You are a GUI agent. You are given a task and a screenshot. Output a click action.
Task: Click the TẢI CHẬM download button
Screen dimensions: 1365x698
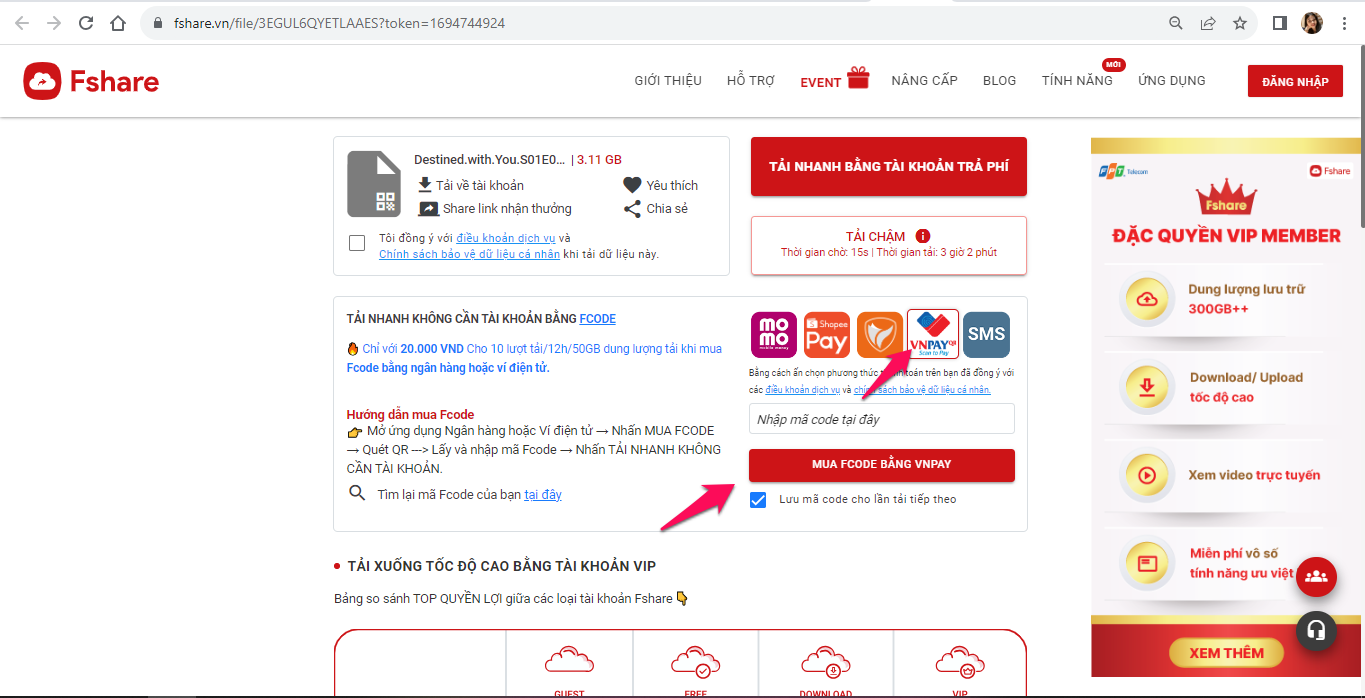[889, 245]
